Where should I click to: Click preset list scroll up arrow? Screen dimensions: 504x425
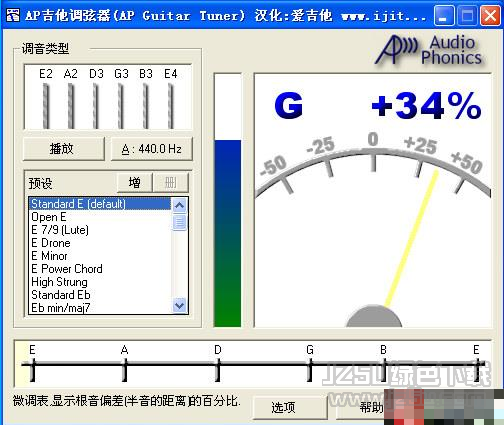[180, 205]
